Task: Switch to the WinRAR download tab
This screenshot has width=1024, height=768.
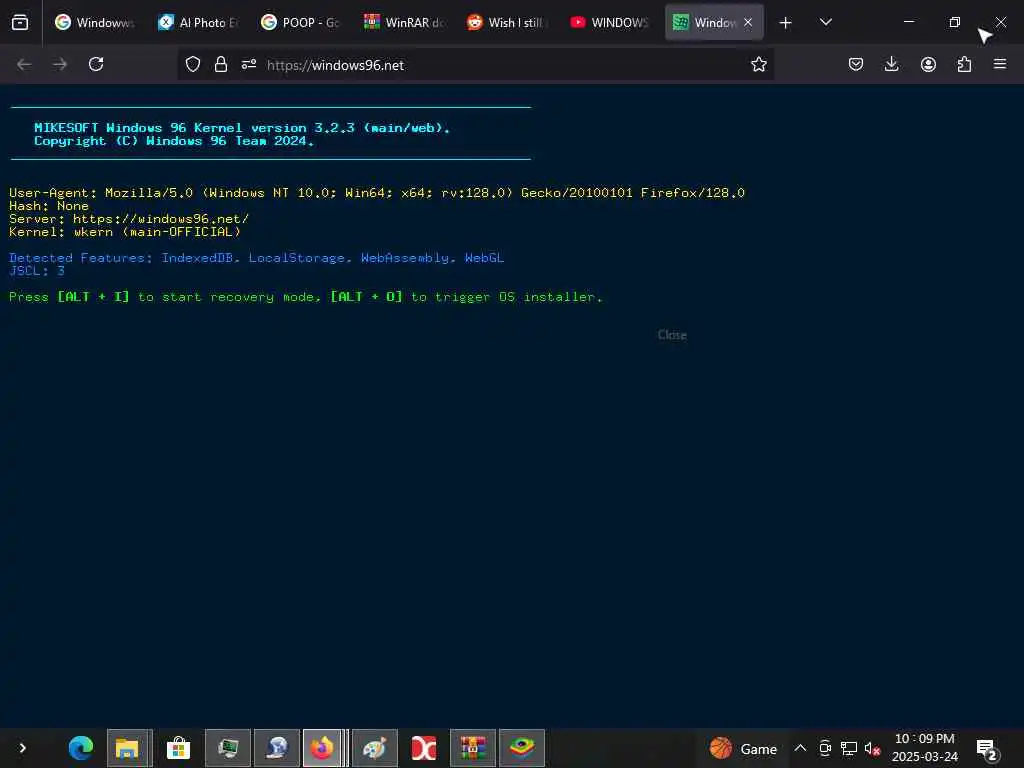Action: [x=404, y=22]
